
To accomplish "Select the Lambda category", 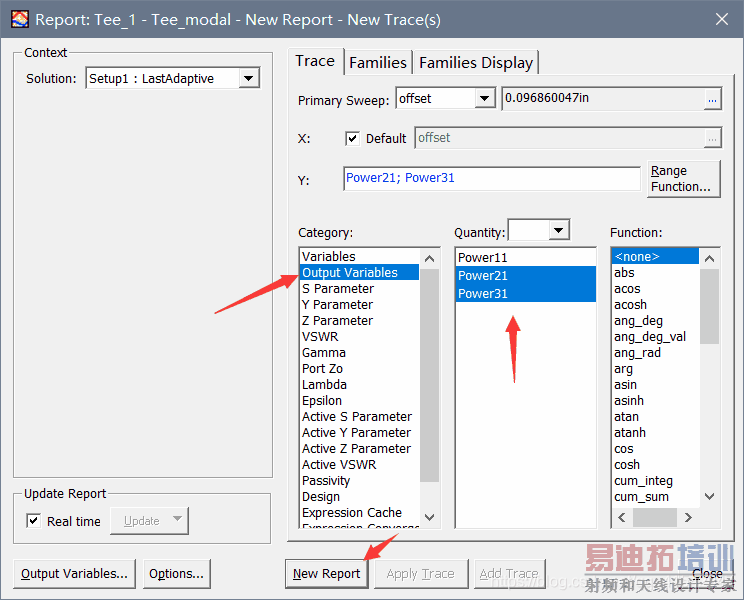I will click(x=360, y=385).
